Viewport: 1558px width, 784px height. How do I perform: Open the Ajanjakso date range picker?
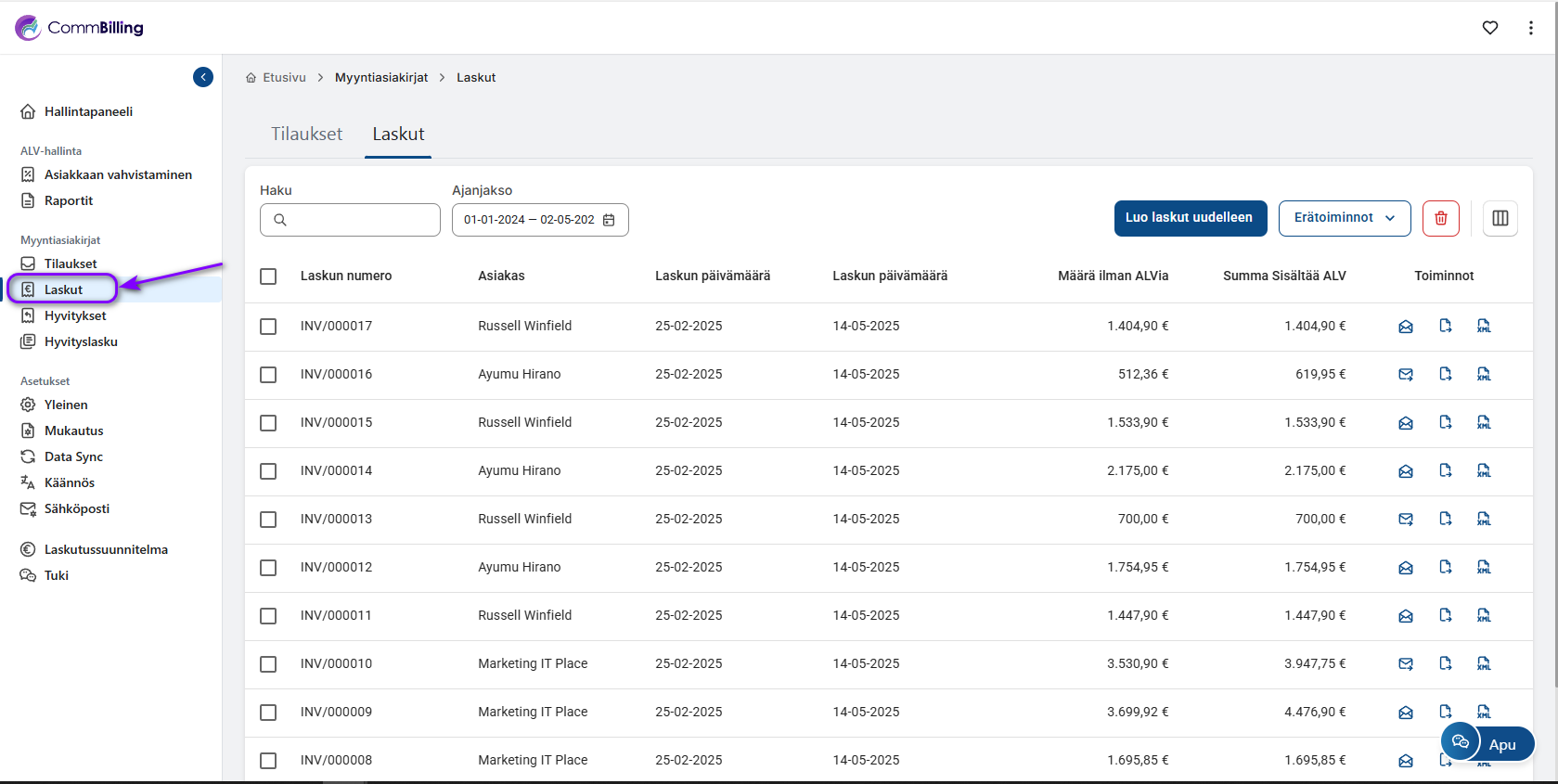pyautogui.click(x=539, y=220)
